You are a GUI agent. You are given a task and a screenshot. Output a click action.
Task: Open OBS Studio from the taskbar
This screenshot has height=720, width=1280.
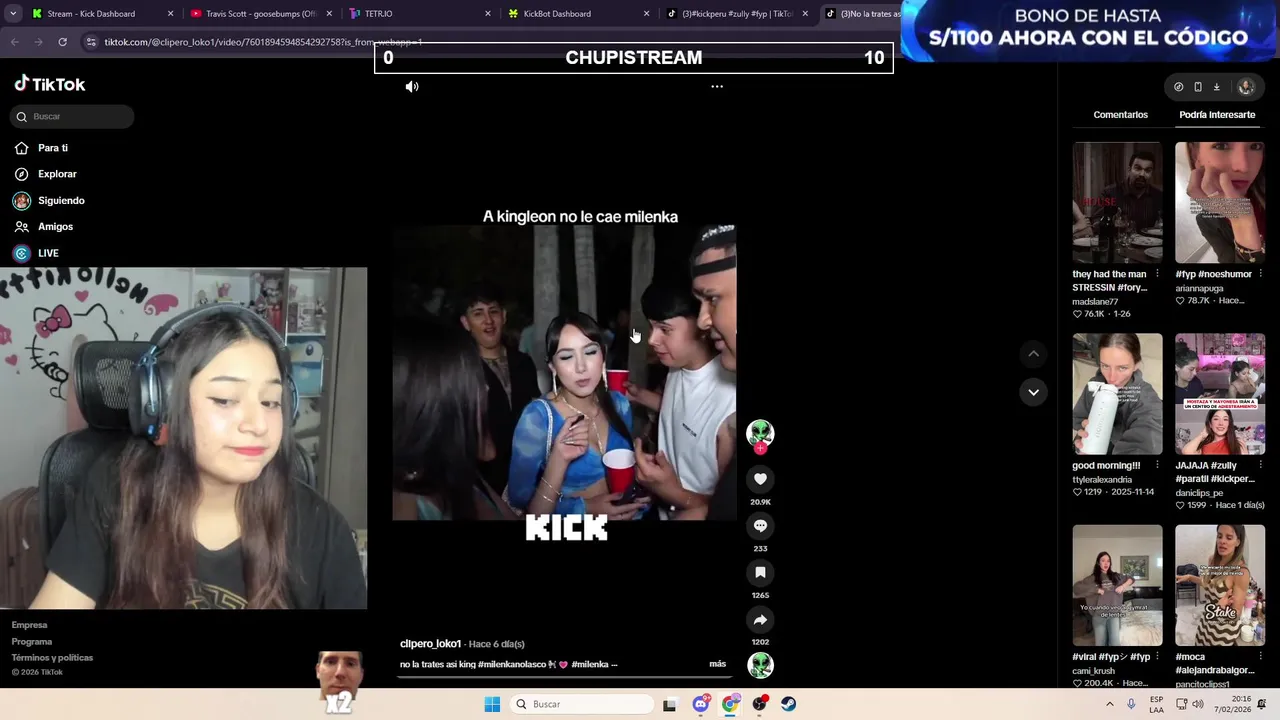click(759, 704)
